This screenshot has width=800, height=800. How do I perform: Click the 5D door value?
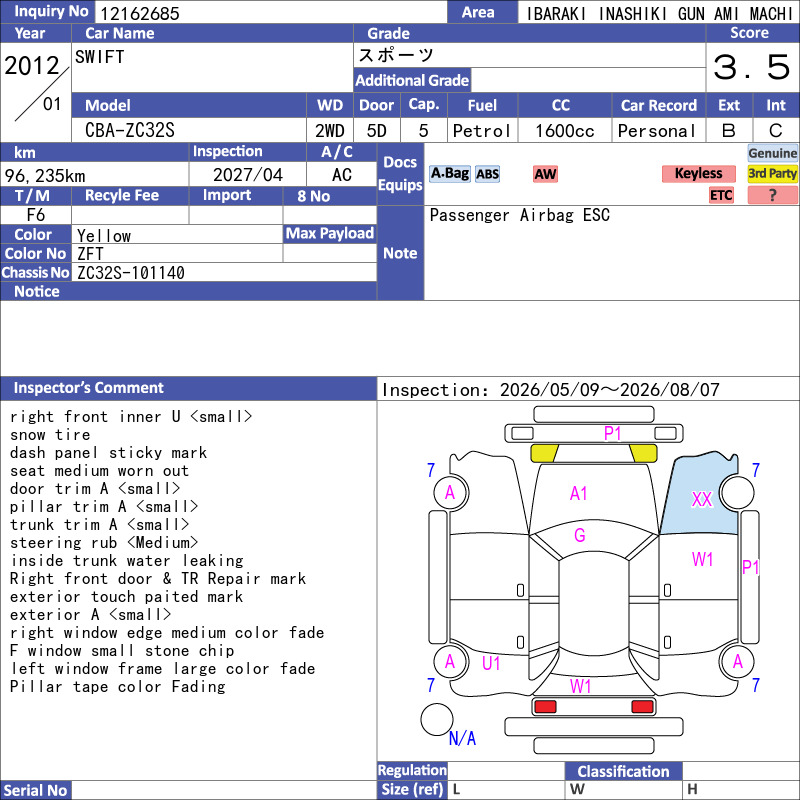377,131
